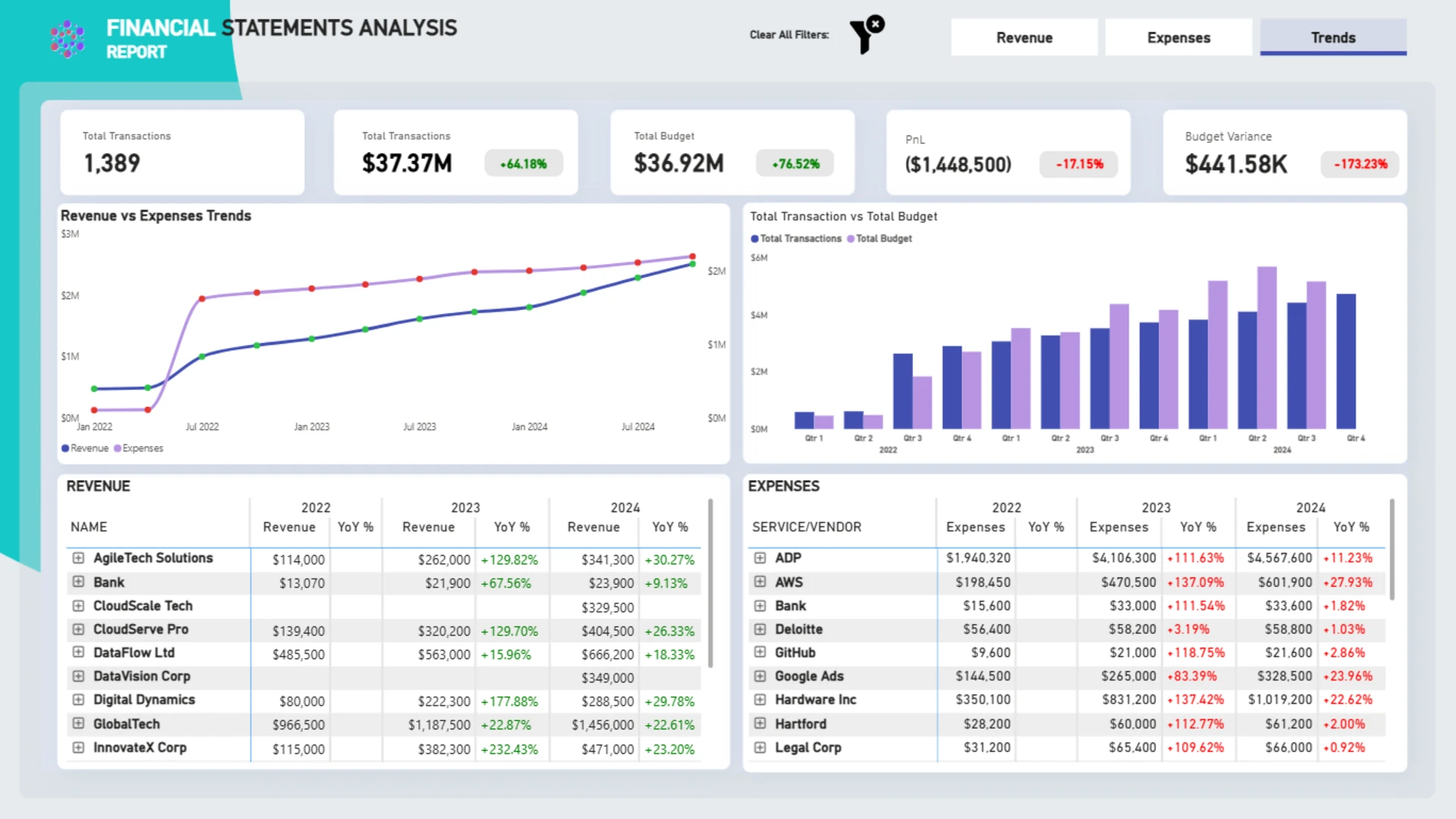Click the Digital Dynamics +177.88% value
The image size is (1456, 819).
click(x=510, y=701)
